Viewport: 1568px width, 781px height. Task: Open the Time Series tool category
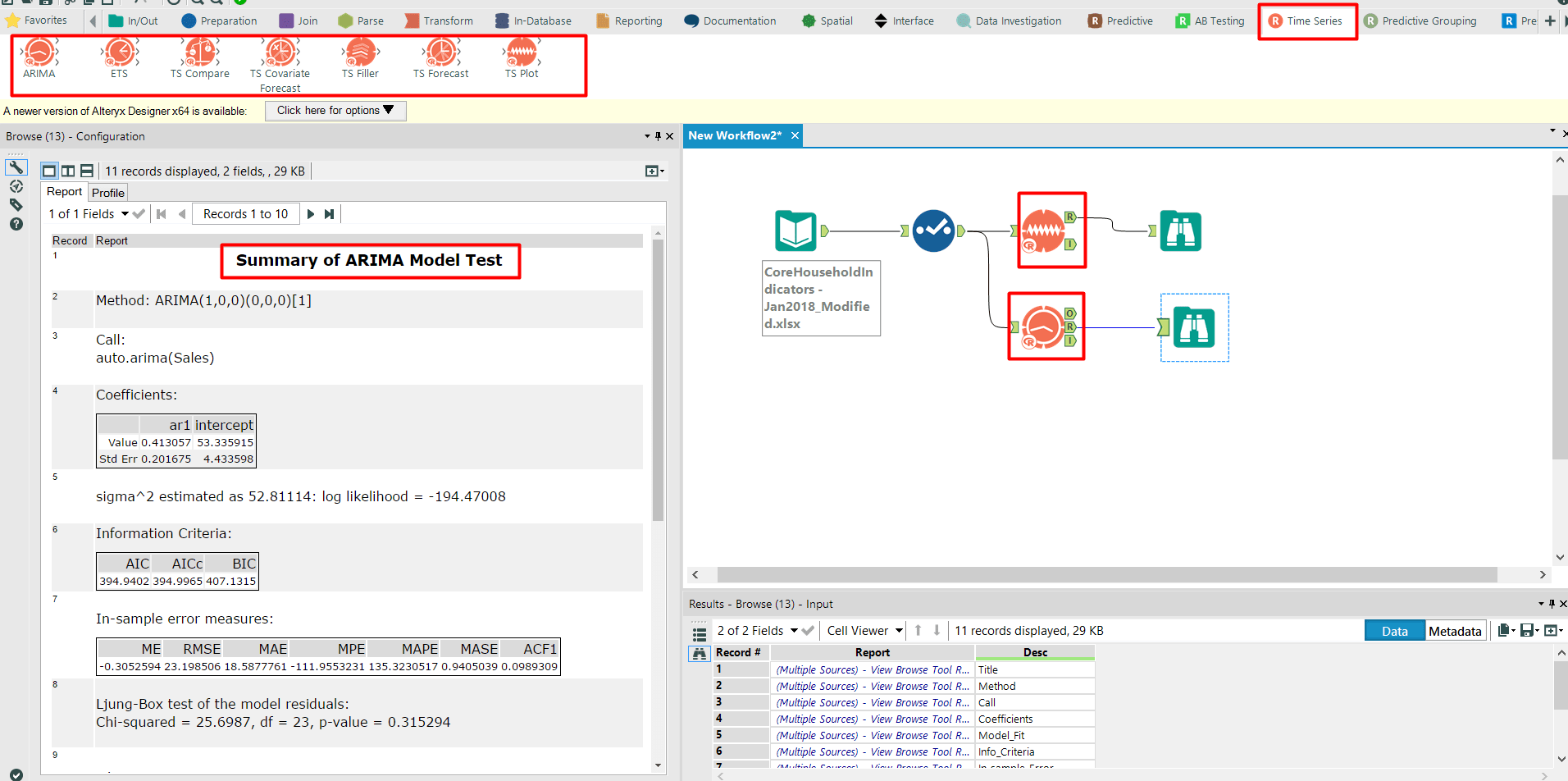coord(1307,21)
